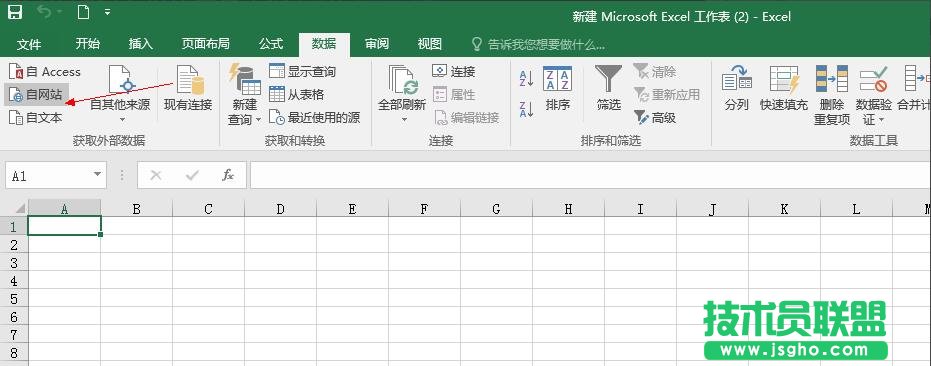Switch to the 视图 tab
Screen dimensions: 931x366
coord(429,43)
